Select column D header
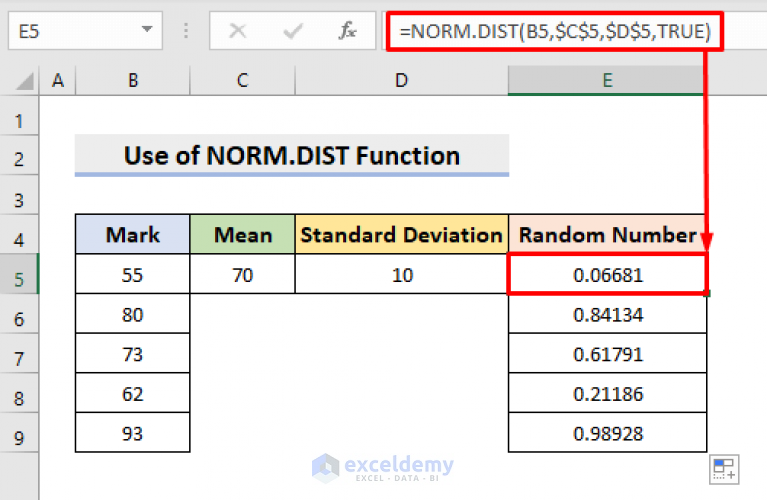The width and height of the screenshot is (767, 500). (x=402, y=80)
